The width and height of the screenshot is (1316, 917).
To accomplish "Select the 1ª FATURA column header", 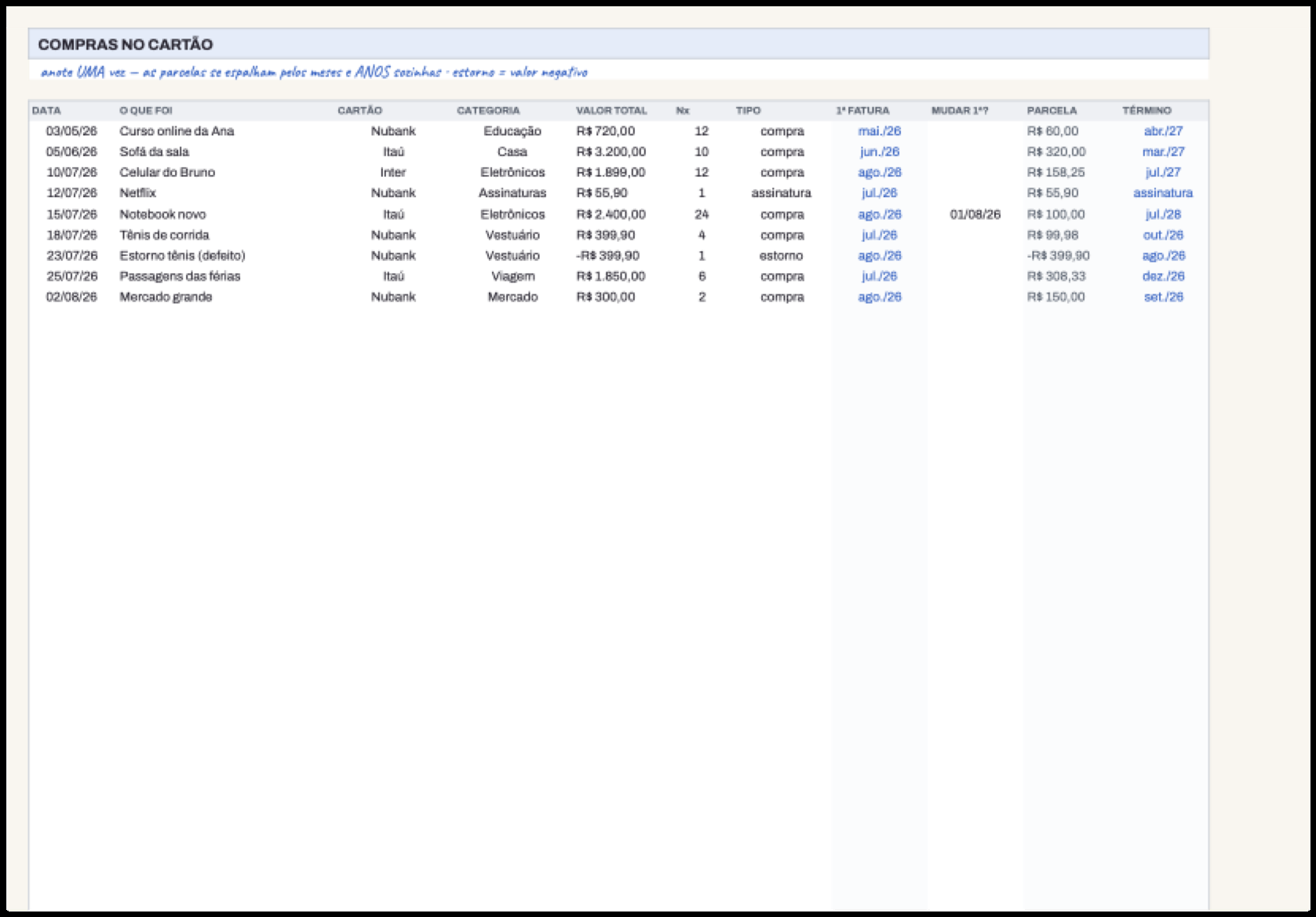I will [862, 111].
